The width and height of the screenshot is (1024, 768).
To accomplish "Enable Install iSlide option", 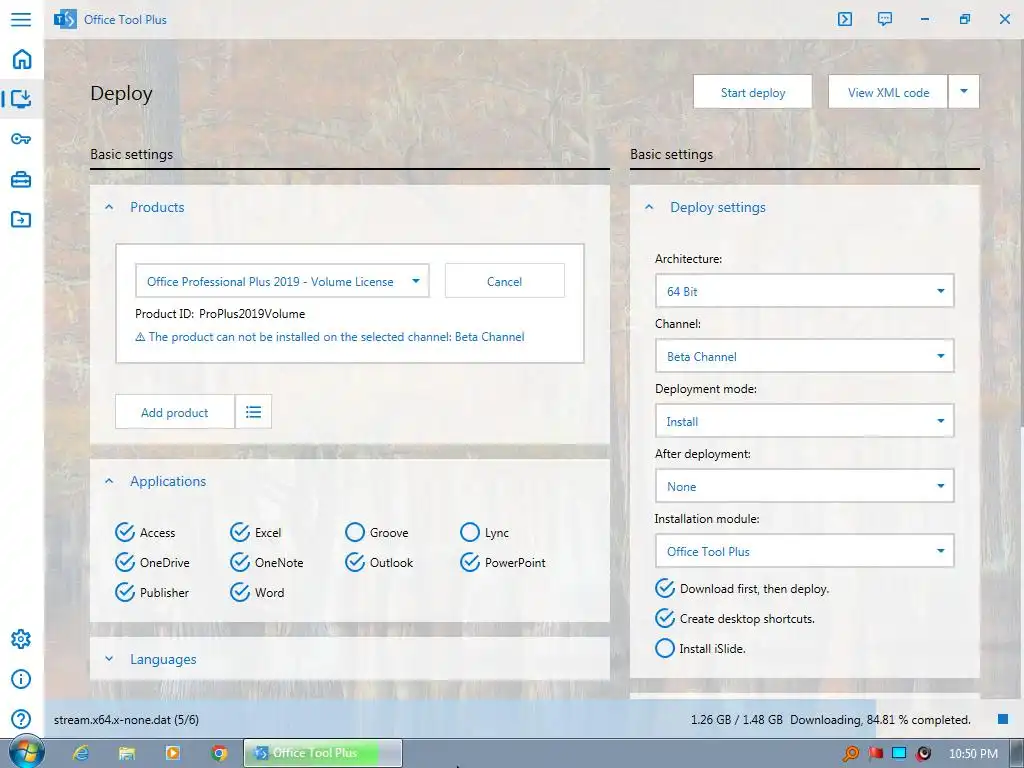I will (665, 648).
